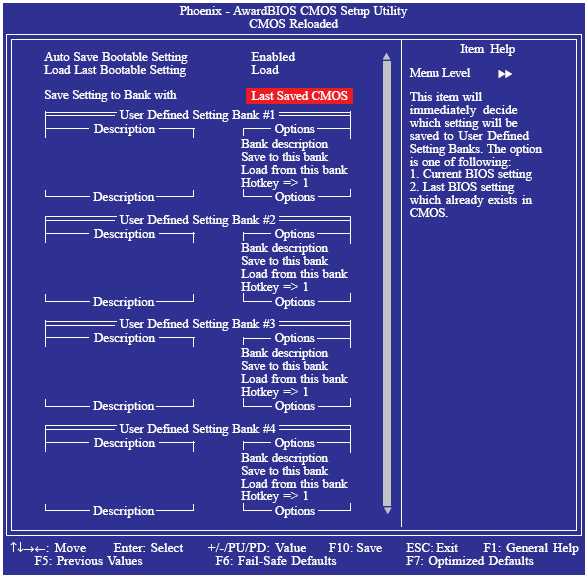
Task: Click F6: Fail-Safe Defaults footer text
Action: [276, 561]
